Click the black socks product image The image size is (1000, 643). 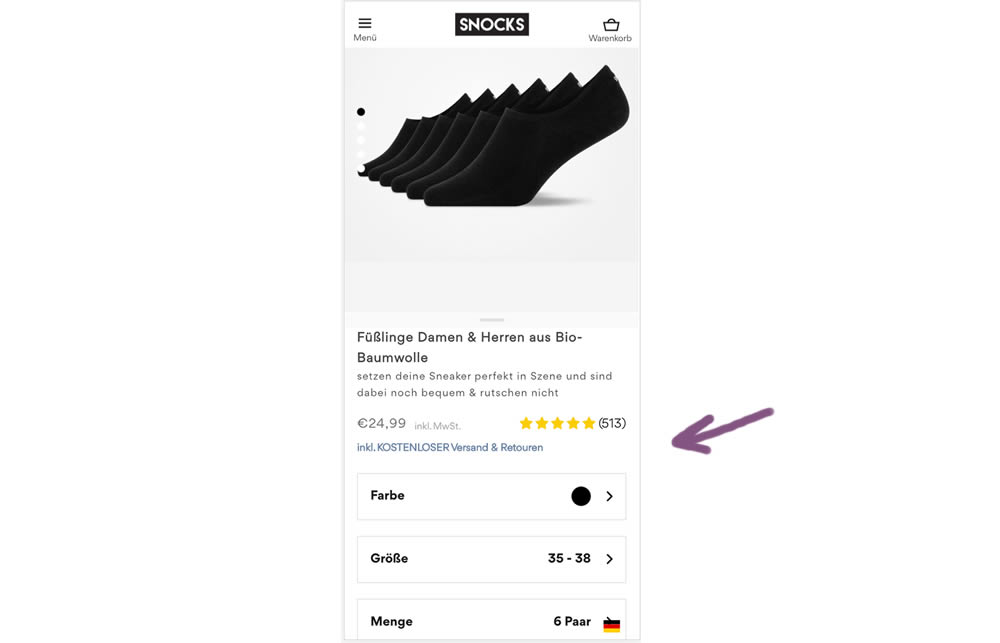tap(500, 140)
